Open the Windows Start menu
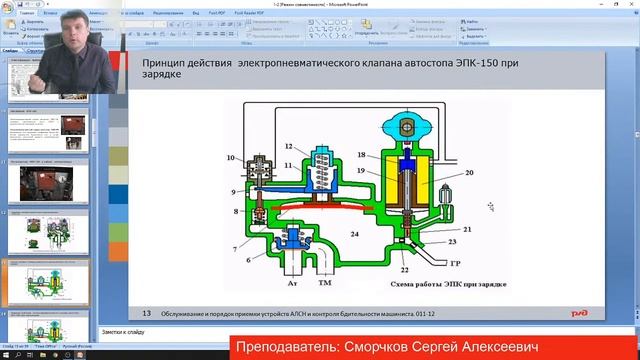The width and height of the screenshot is (640, 360). click(7, 355)
